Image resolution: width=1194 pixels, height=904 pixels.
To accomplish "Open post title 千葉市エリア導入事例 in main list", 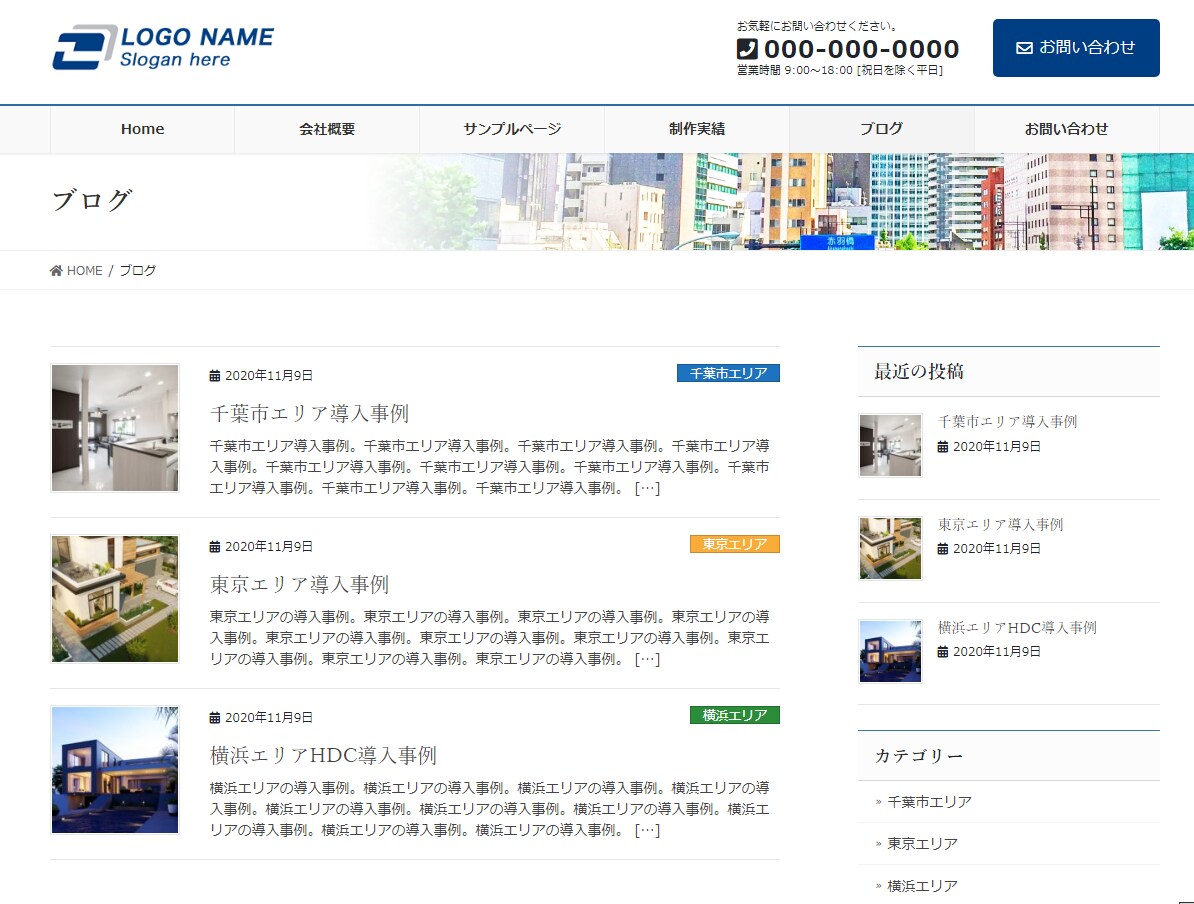I will 309,414.
